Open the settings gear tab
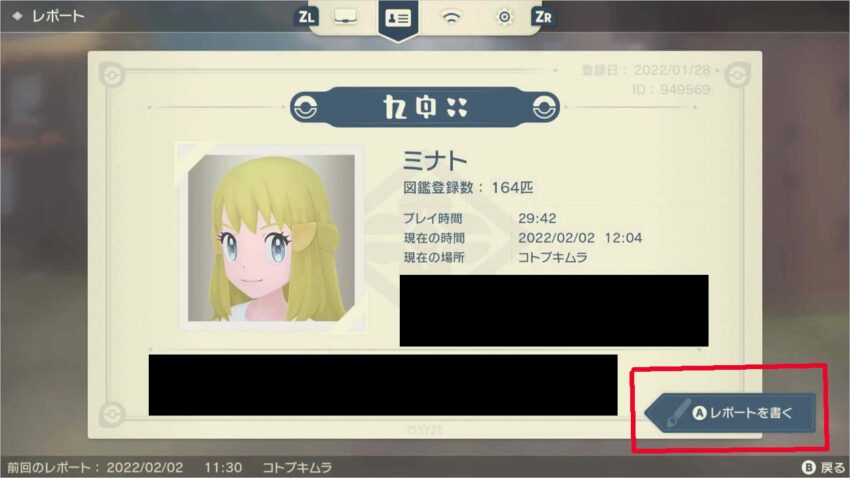Viewport: 850px width, 478px height. pyautogui.click(x=504, y=17)
